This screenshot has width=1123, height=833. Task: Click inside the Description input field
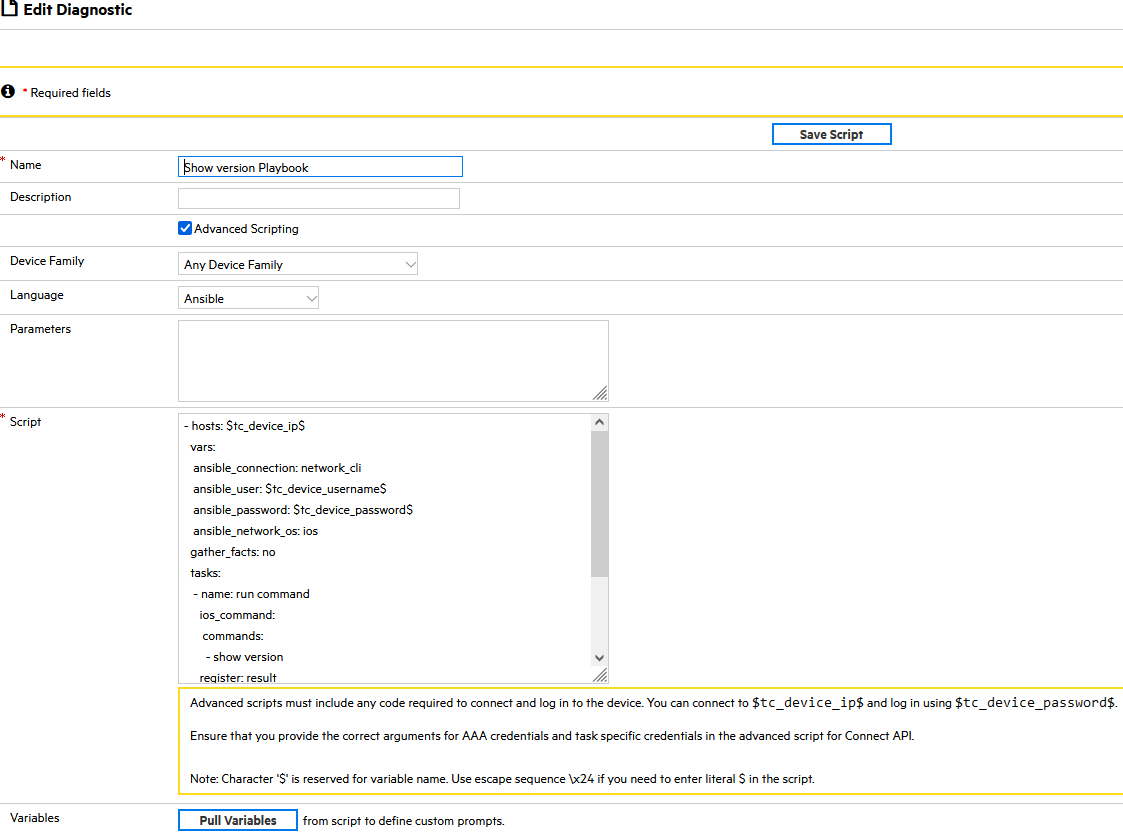[318, 198]
